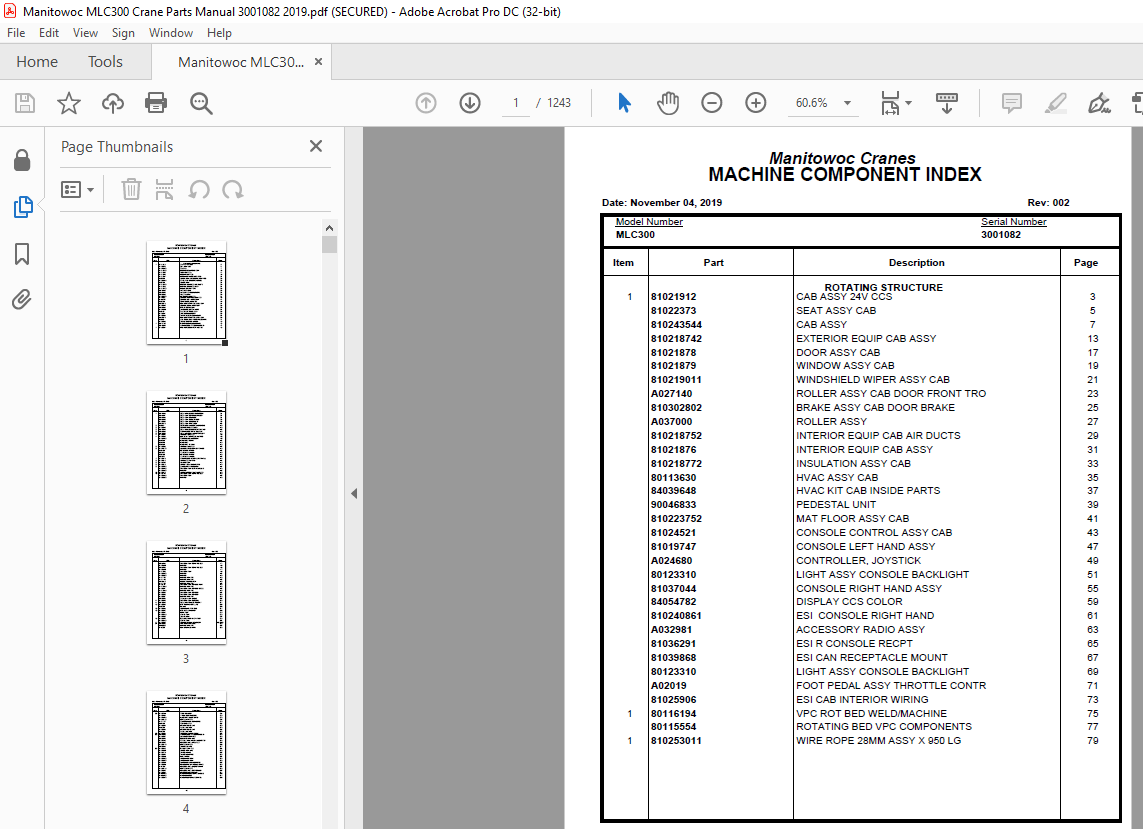Enable scrolling page display mode
The image size is (1143, 829).
(946, 103)
